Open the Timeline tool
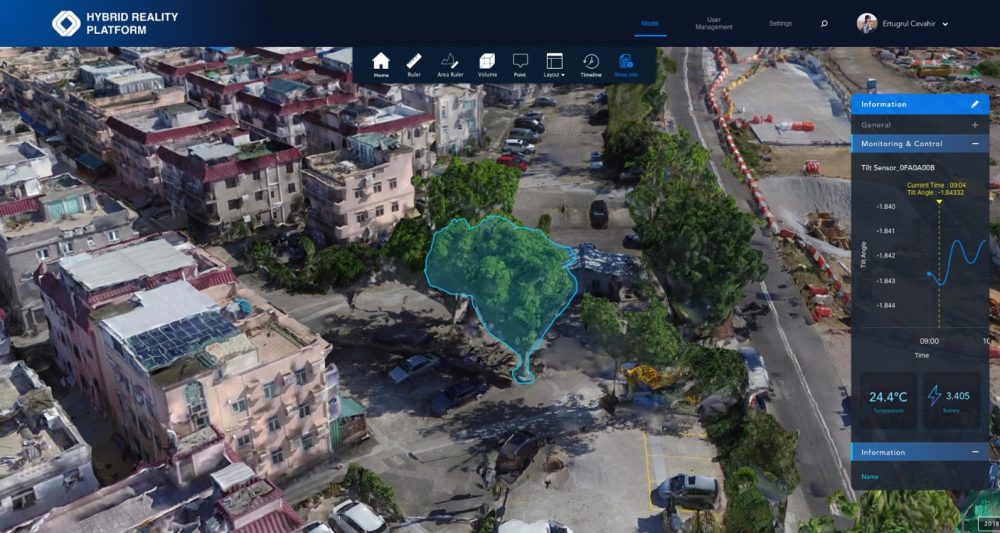 pos(591,65)
